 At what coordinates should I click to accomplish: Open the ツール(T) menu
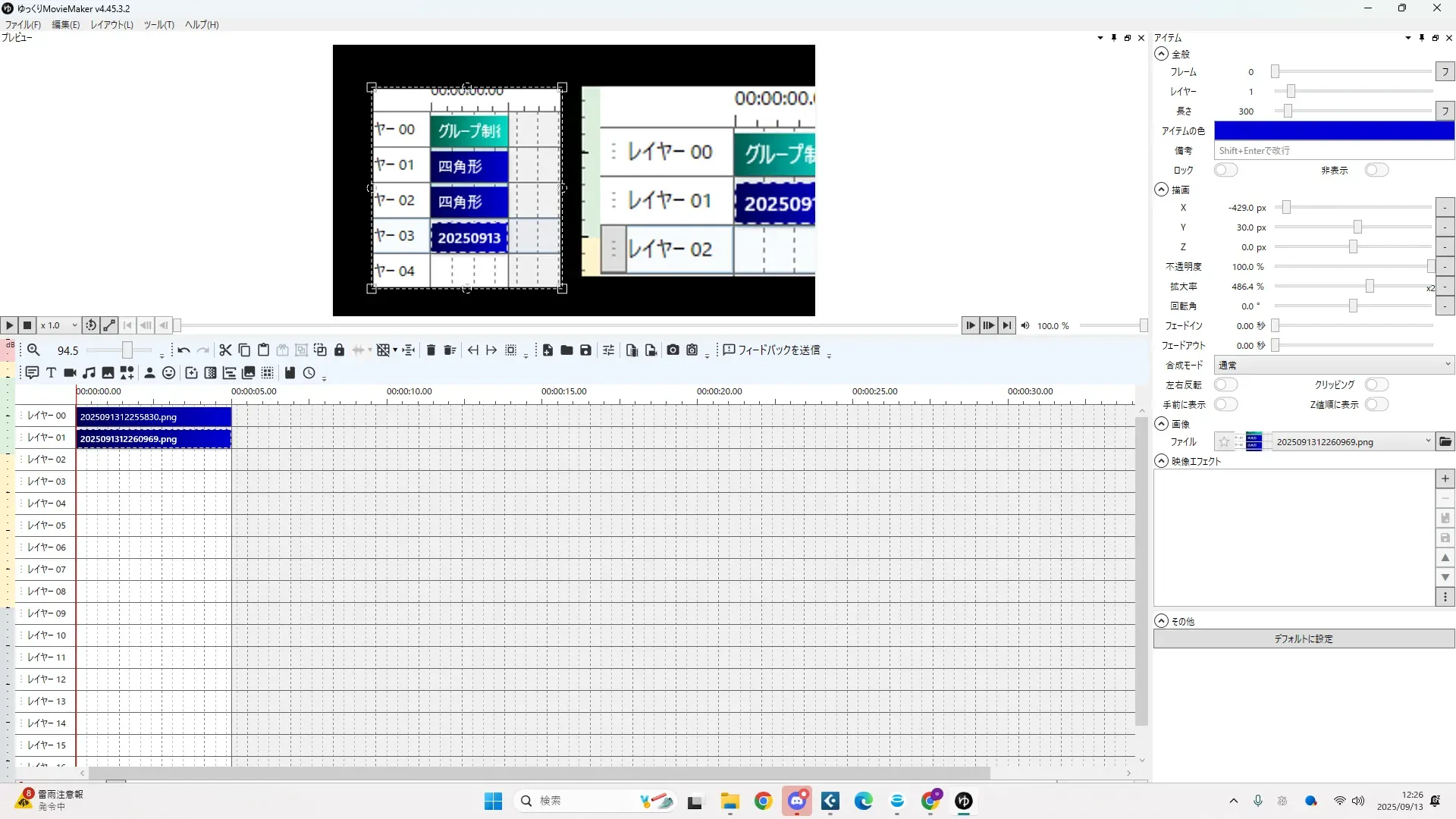[158, 25]
